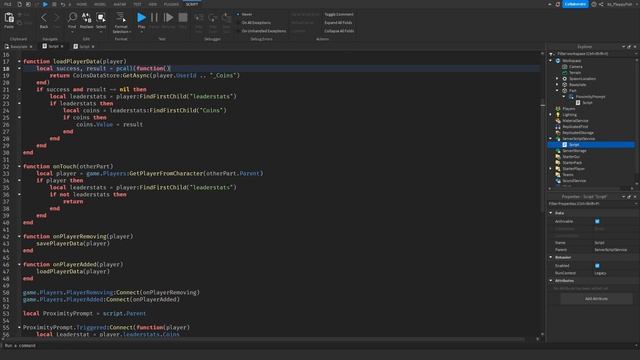Expand the Lighting tree node
This screenshot has width=640, height=360.
551,115
